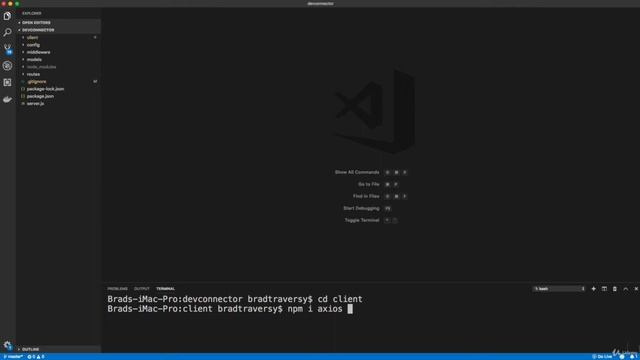Image resolution: width=640 pixels, height=360 pixels.
Task: Select the bash terminal dropdown
Action: 558,289
